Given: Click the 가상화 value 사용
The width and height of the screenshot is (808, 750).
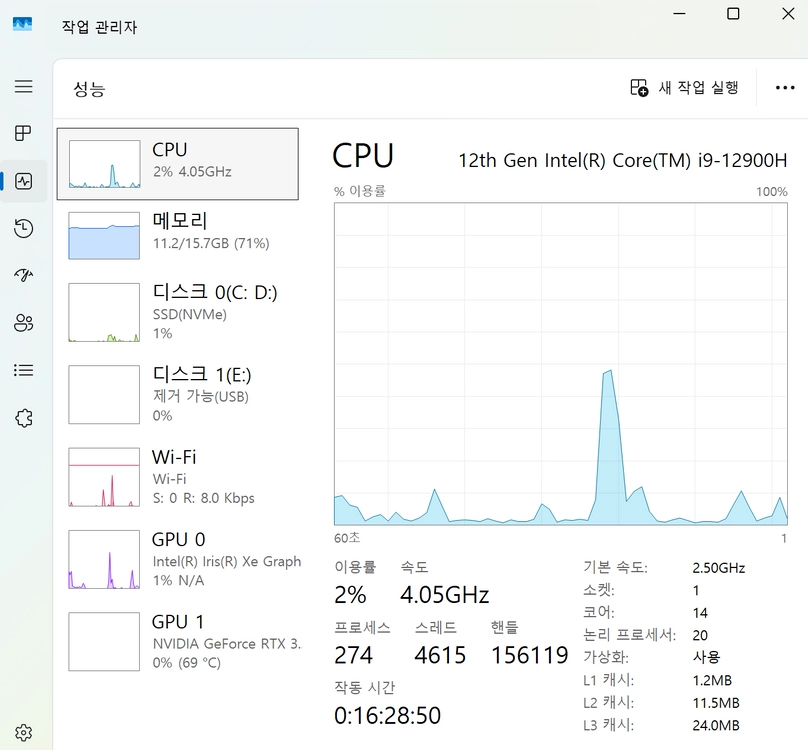Looking at the screenshot, I should 706,657.
